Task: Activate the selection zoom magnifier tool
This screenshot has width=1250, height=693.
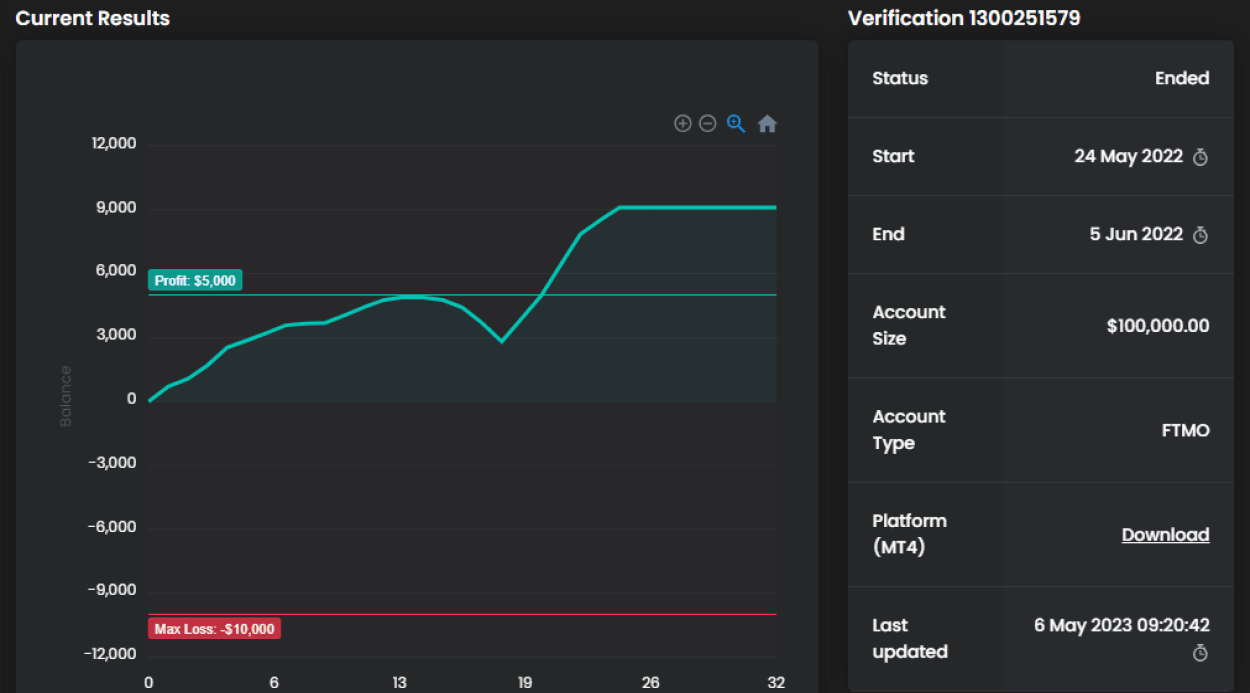Action: 736,124
